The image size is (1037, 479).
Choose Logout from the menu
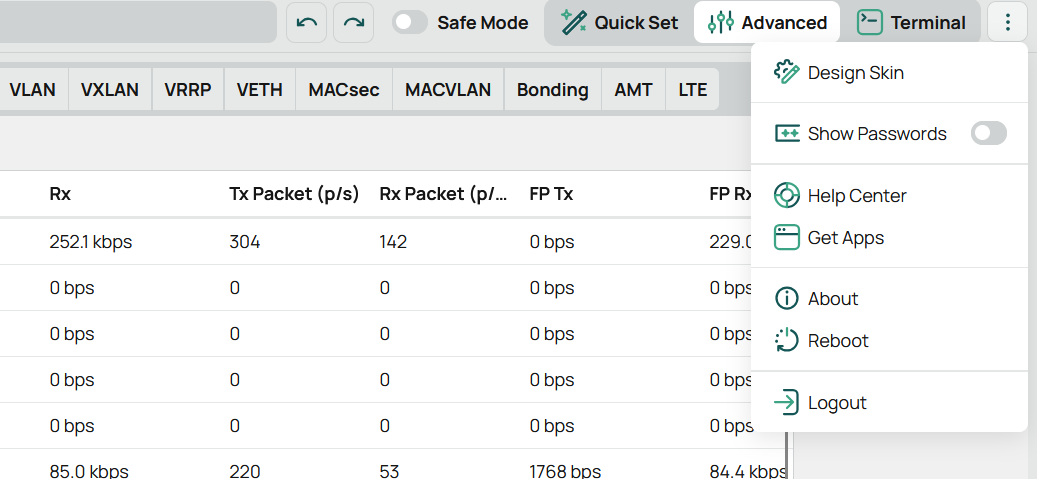[890, 402]
